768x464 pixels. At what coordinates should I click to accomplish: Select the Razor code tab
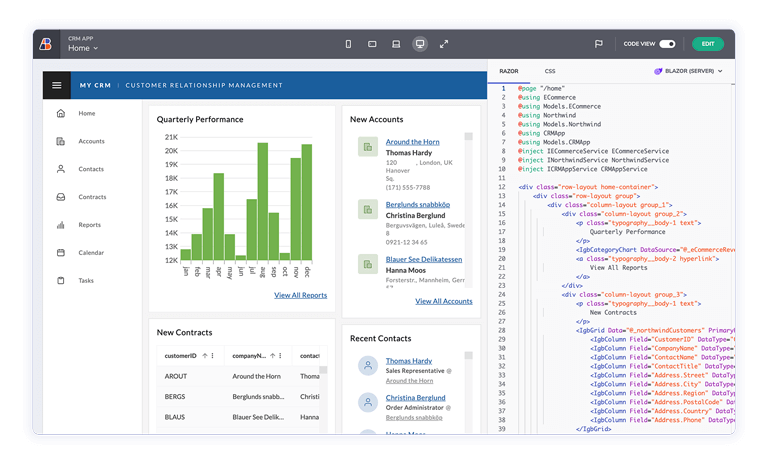[509, 72]
